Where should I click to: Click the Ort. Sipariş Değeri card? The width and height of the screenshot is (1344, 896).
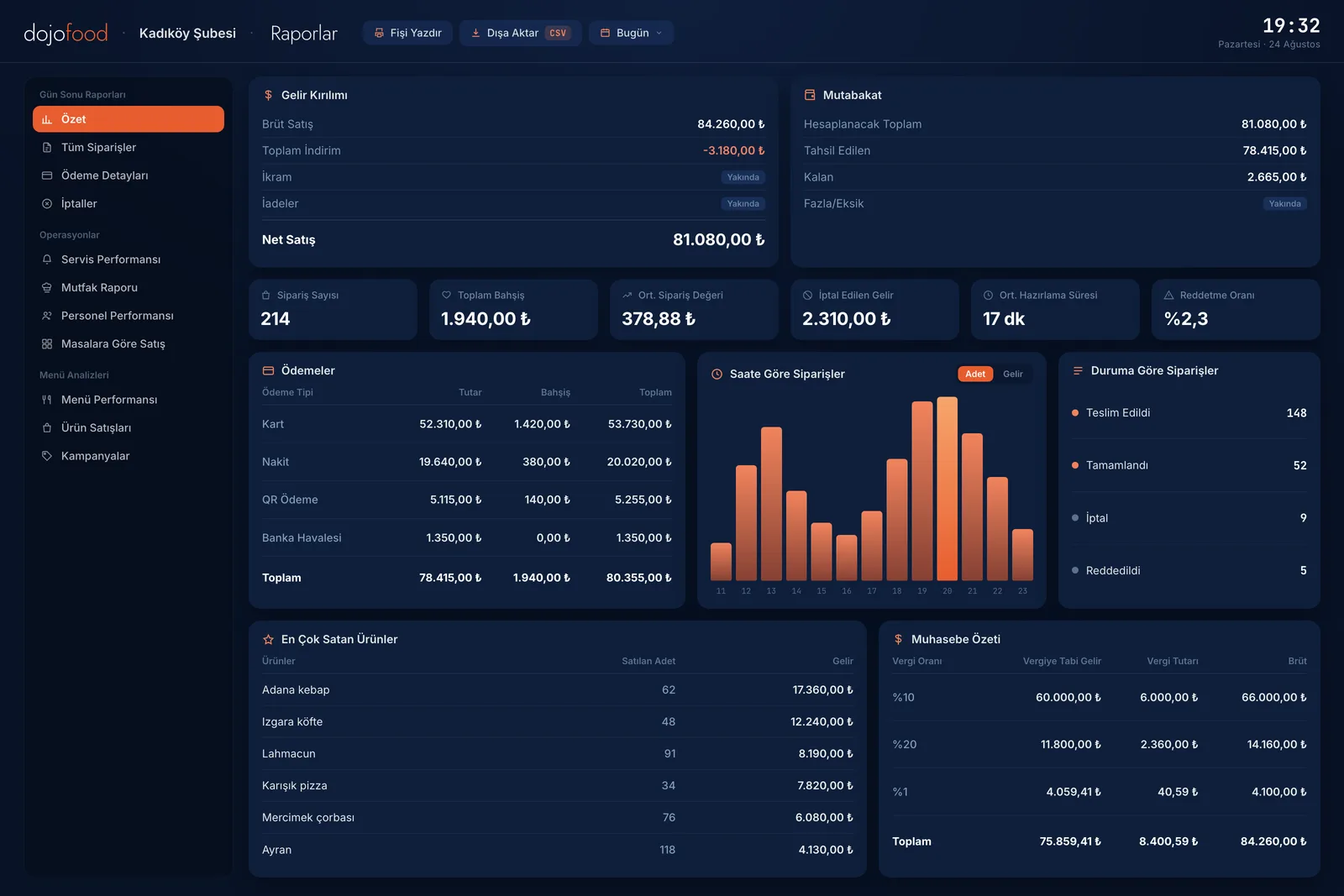point(694,309)
